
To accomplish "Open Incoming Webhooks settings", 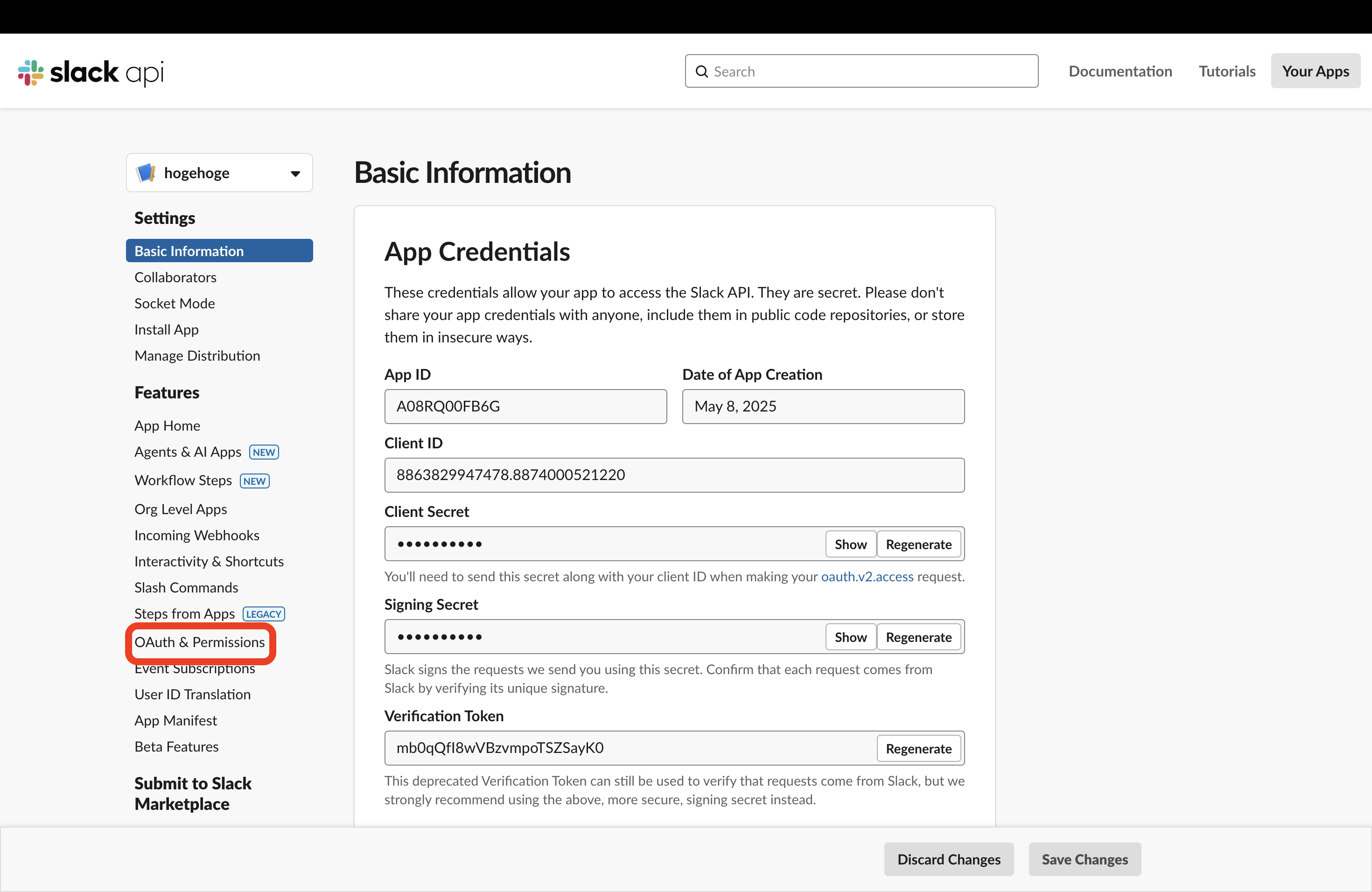I will click(196, 535).
